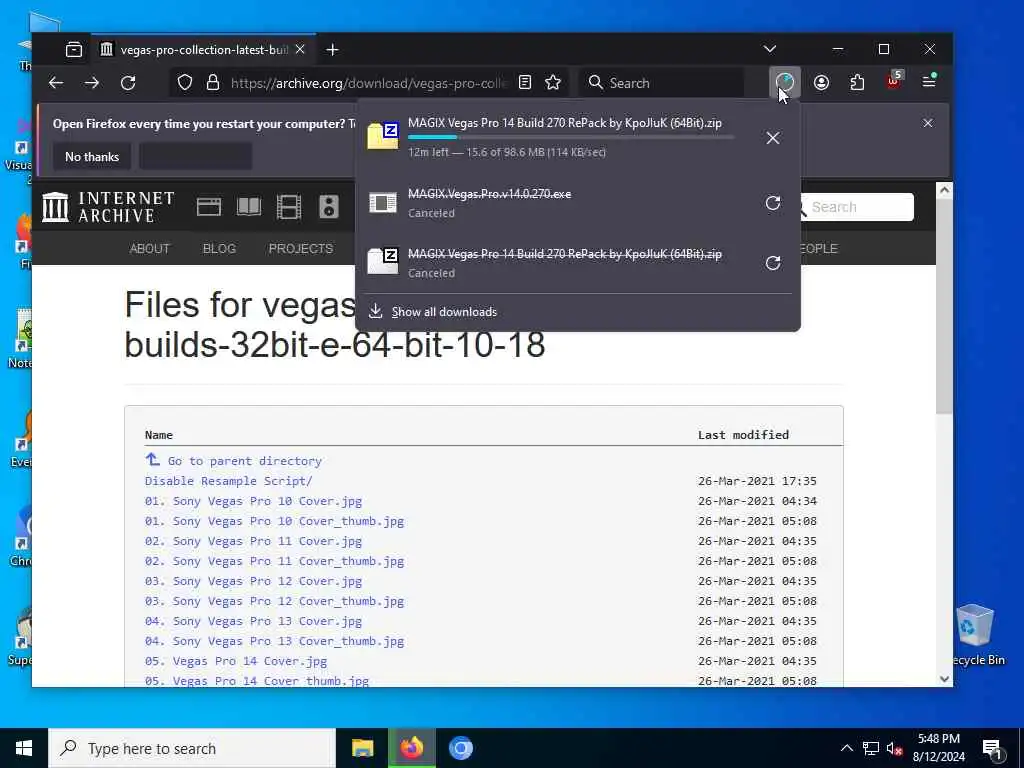
Task: Retry the canceled MAGIX Vegas Pro zip download
Action: click(x=773, y=263)
